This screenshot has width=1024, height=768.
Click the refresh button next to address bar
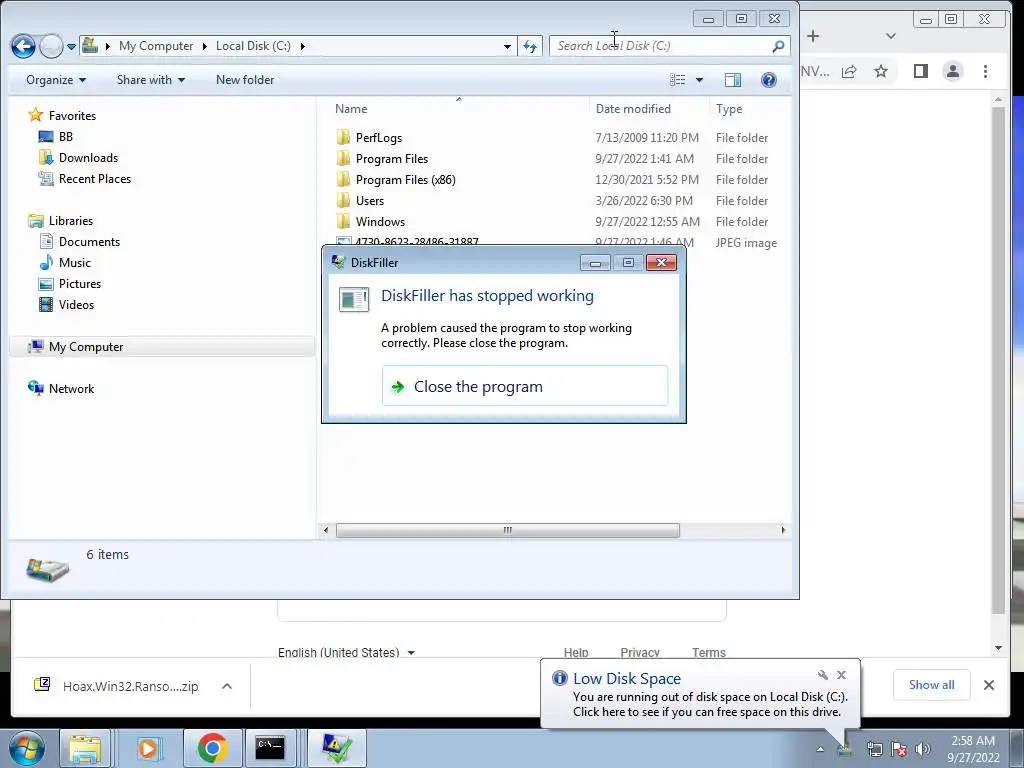(x=530, y=46)
